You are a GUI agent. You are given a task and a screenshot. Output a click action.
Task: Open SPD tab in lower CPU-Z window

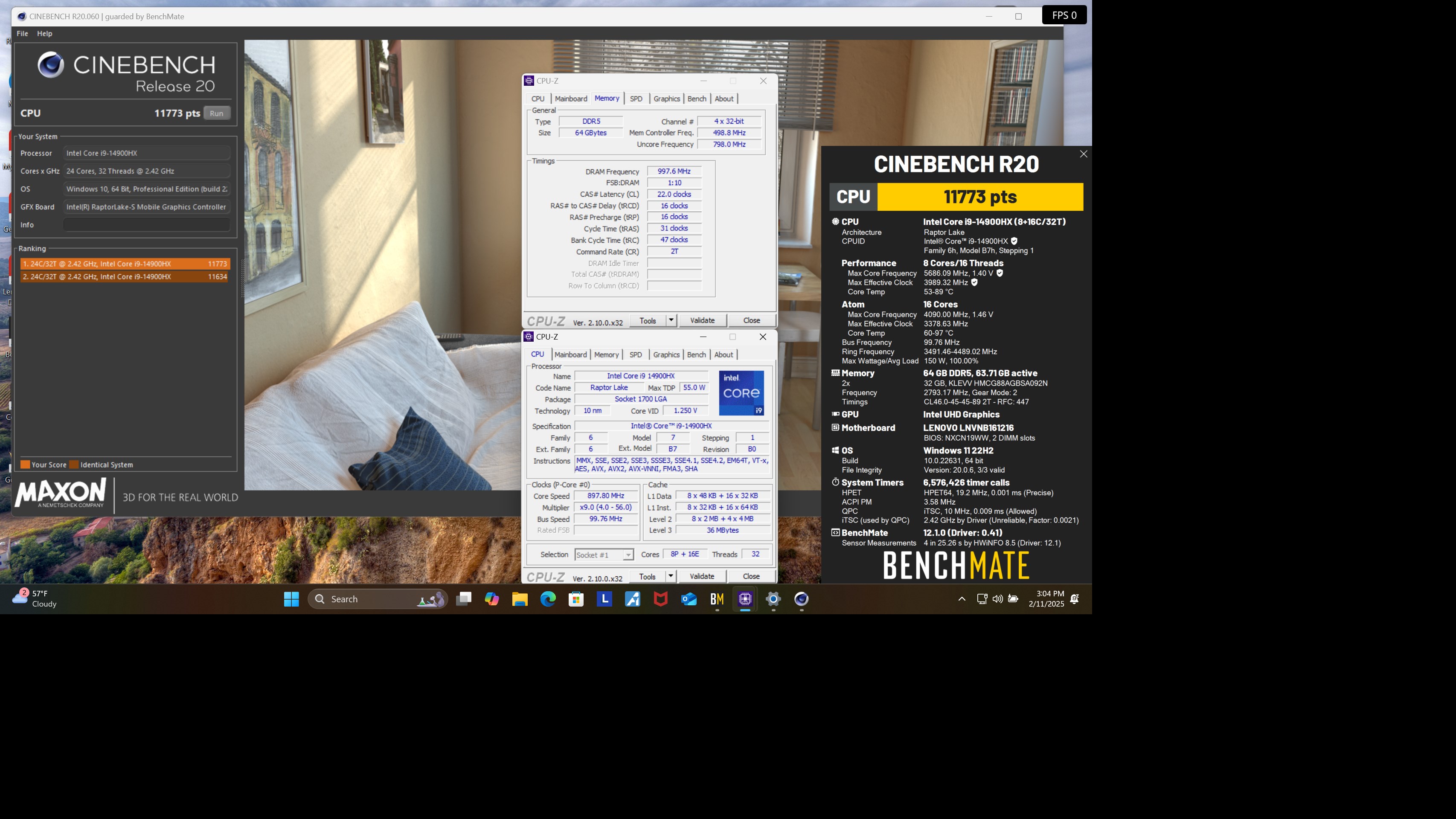click(636, 355)
